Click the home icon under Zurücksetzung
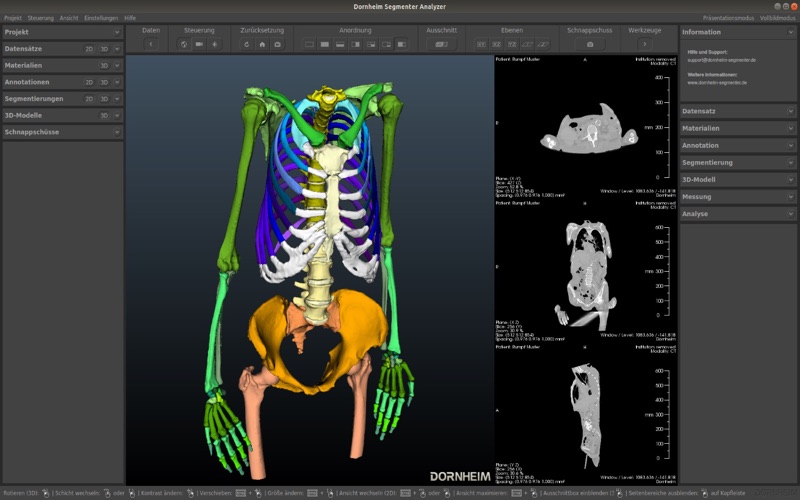 click(262, 44)
